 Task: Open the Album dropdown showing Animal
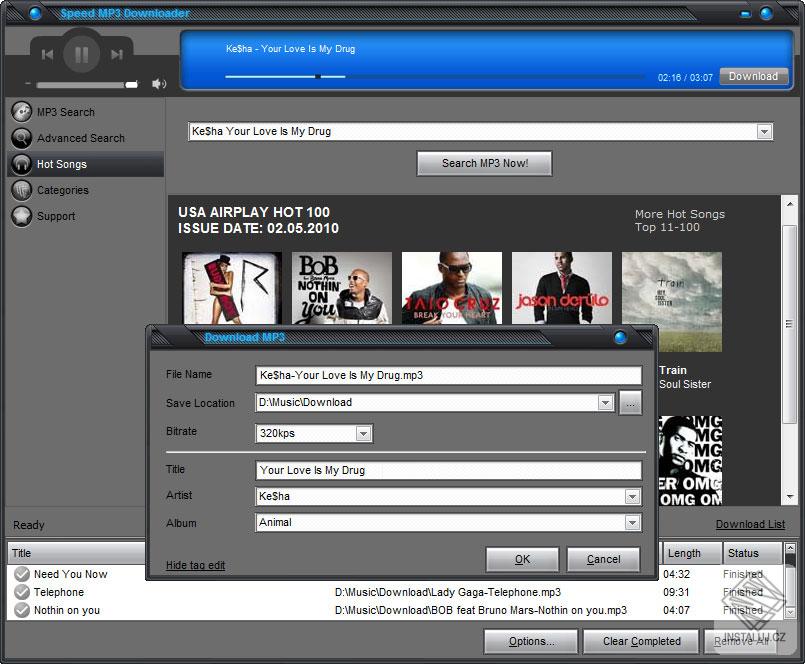point(633,522)
